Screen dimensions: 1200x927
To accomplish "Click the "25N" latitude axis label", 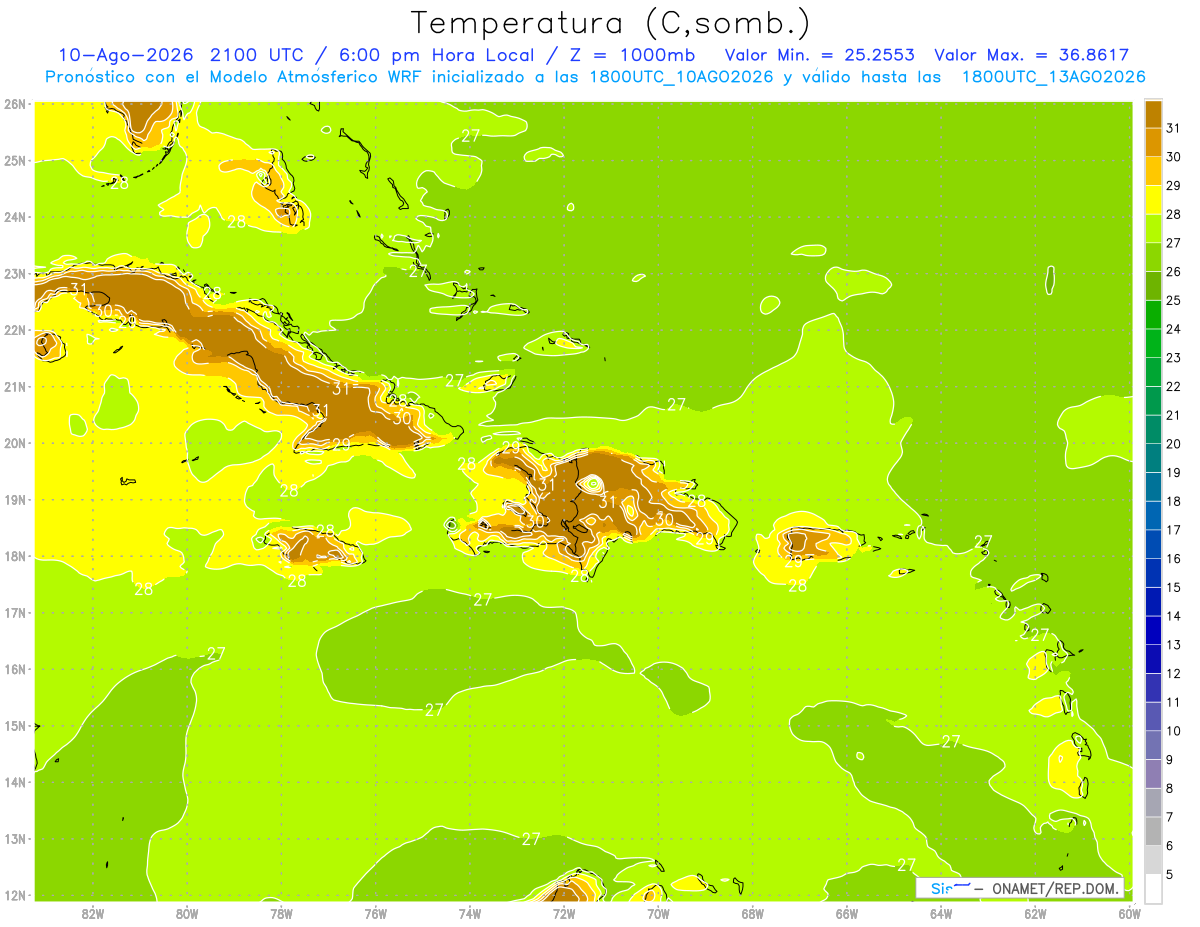I will (x=15, y=161).
